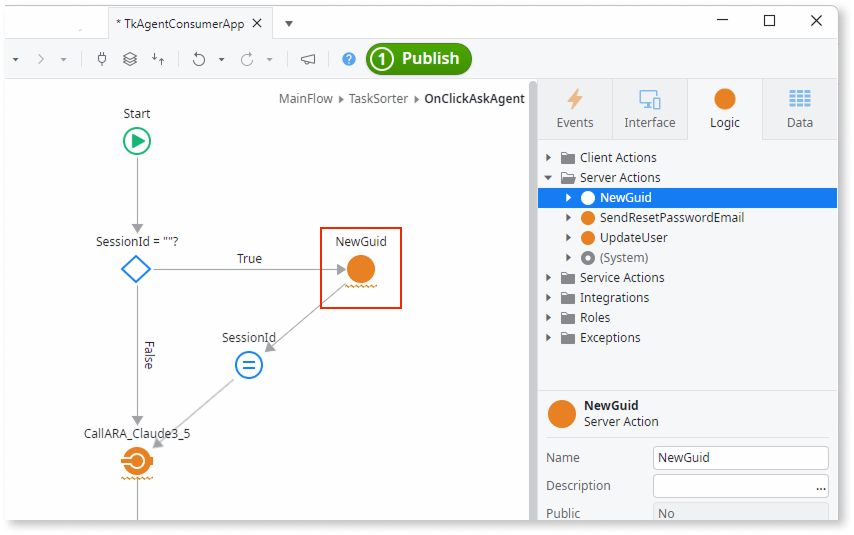Select the Start node on canvas
This screenshot has height=535, width=854.
pyautogui.click(x=137, y=141)
